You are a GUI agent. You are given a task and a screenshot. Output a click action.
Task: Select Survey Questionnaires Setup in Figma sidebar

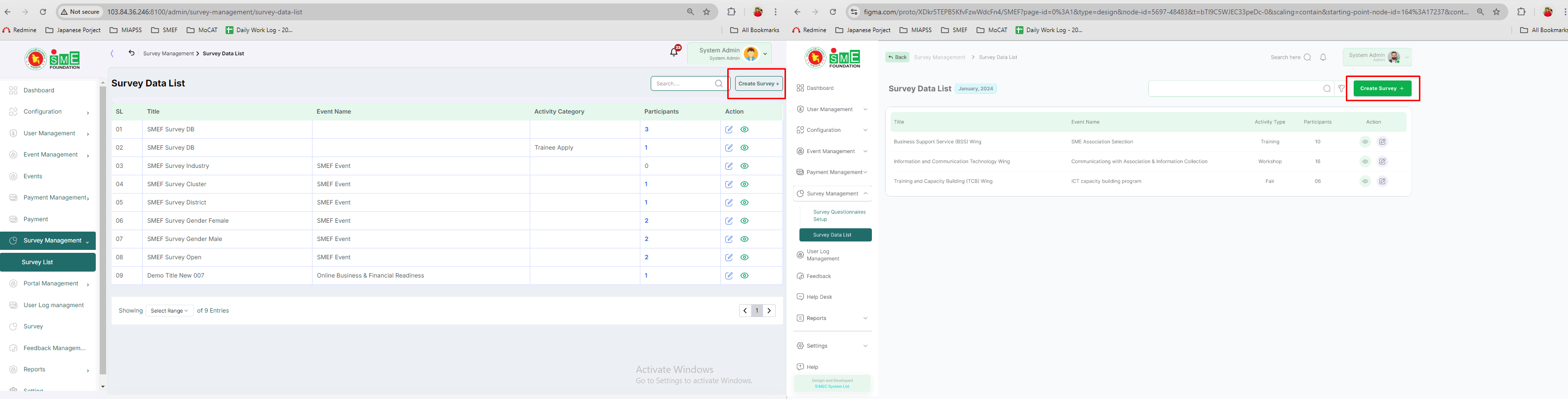click(x=839, y=216)
